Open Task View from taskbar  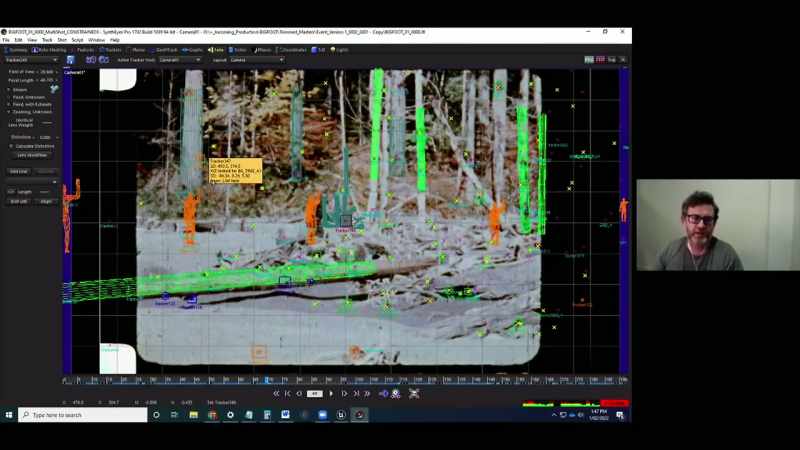[174, 415]
